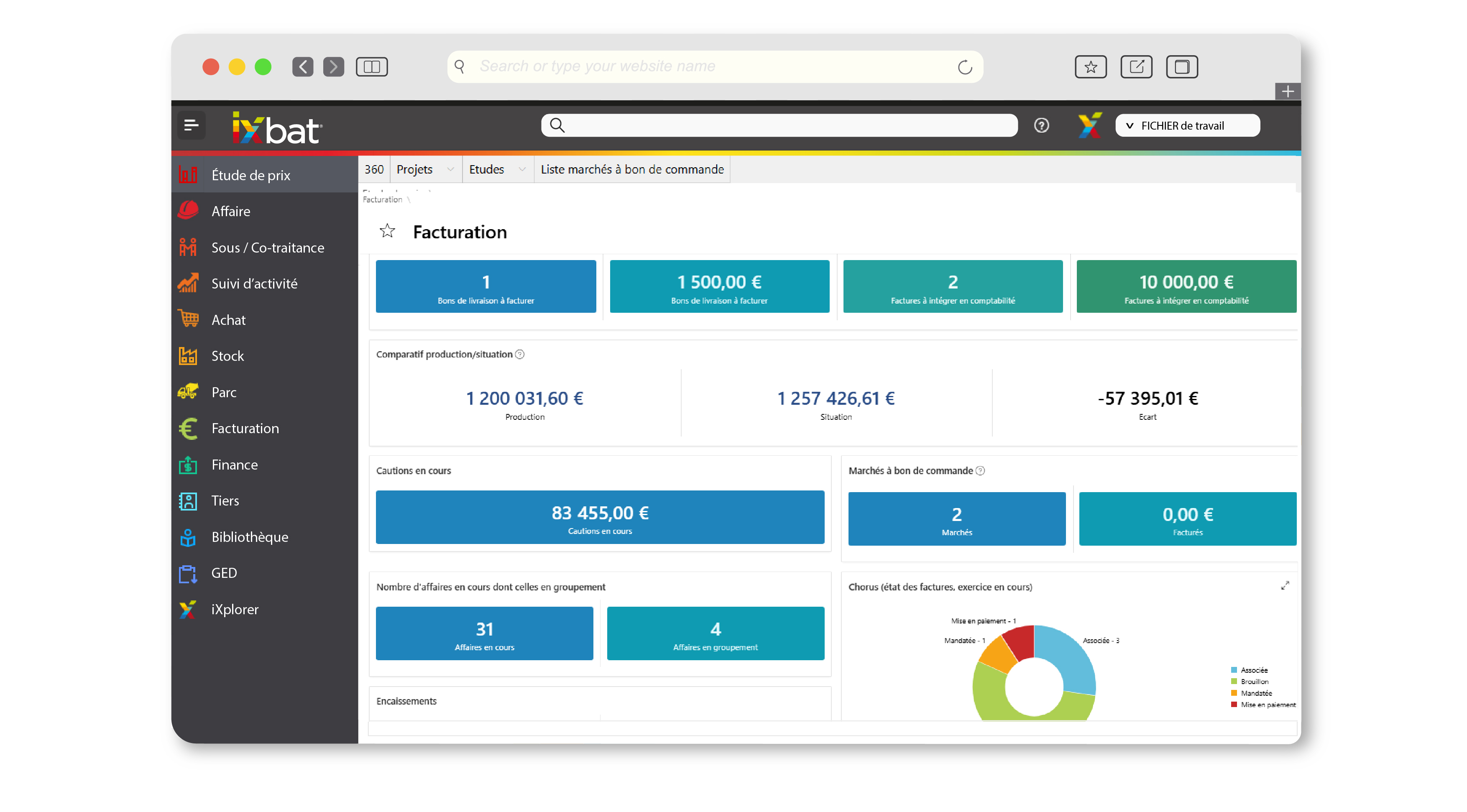Open iXplorer colorful X icon in header

tap(1089, 125)
